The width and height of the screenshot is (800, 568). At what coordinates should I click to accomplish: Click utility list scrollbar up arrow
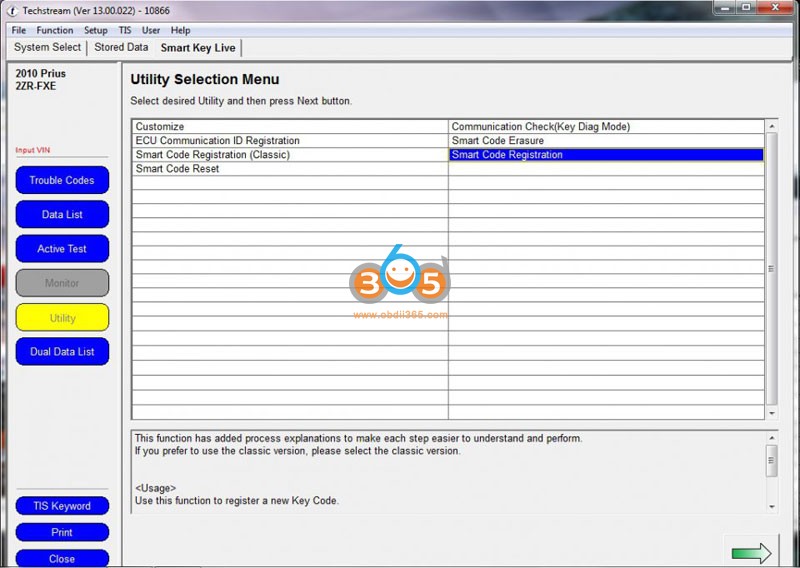[772, 126]
